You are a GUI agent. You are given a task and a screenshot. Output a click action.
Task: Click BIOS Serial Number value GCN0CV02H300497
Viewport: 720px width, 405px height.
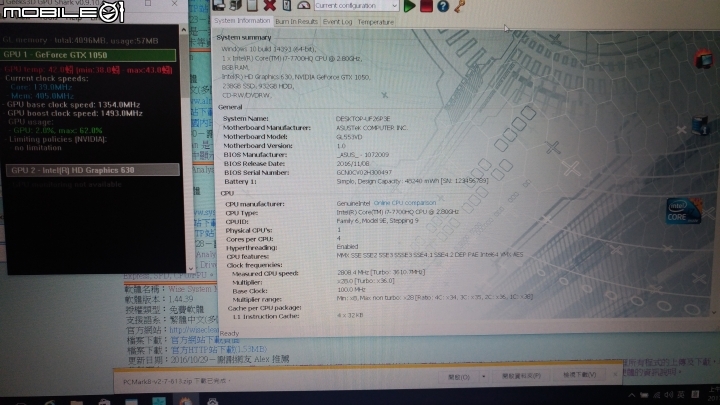(364, 172)
